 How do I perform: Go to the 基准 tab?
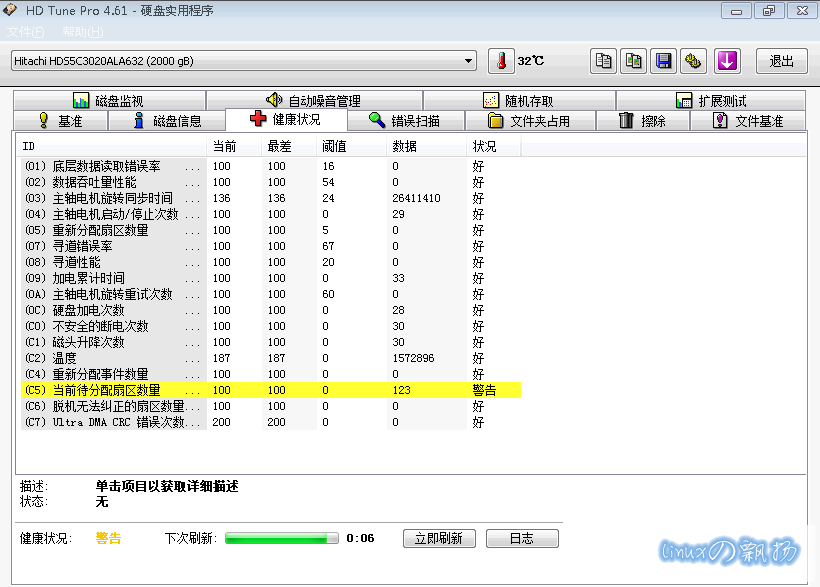point(60,121)
